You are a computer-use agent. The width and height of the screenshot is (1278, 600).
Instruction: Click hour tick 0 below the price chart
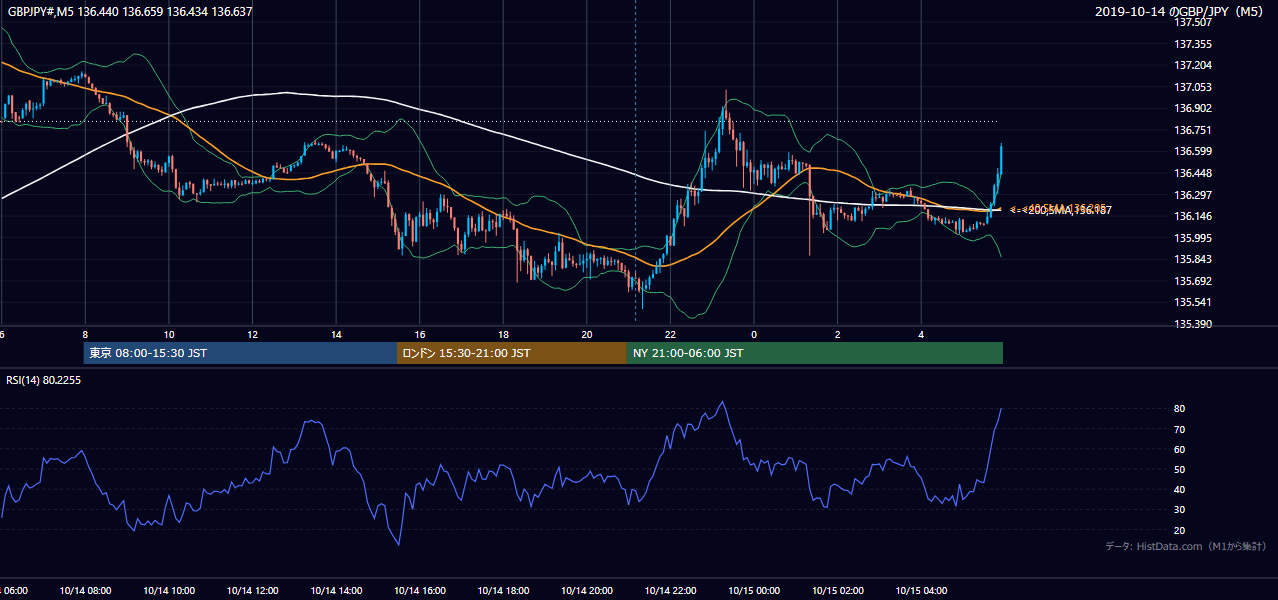point(754,334)
